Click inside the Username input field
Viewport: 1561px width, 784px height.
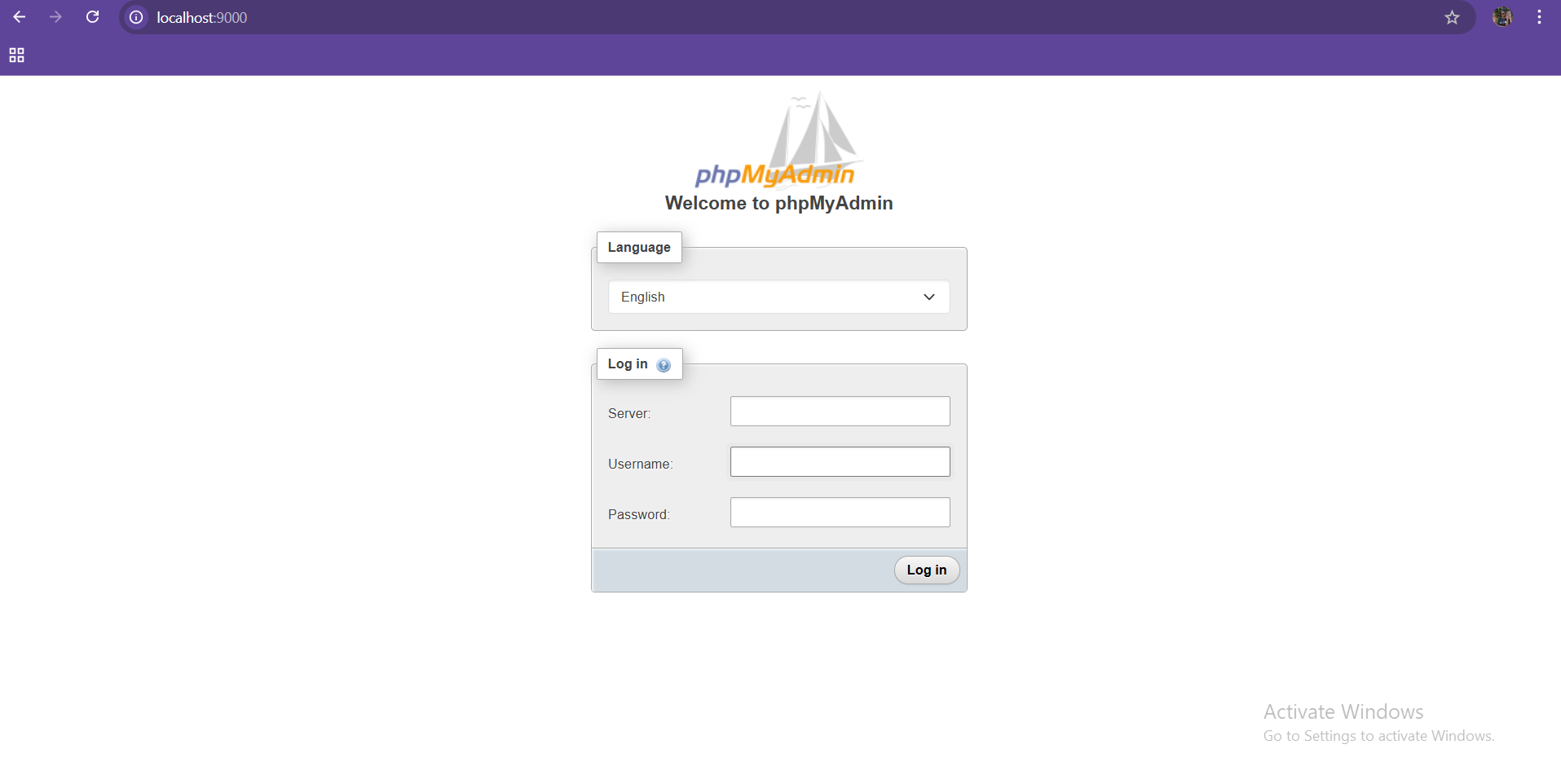click(x=840, y=461)
